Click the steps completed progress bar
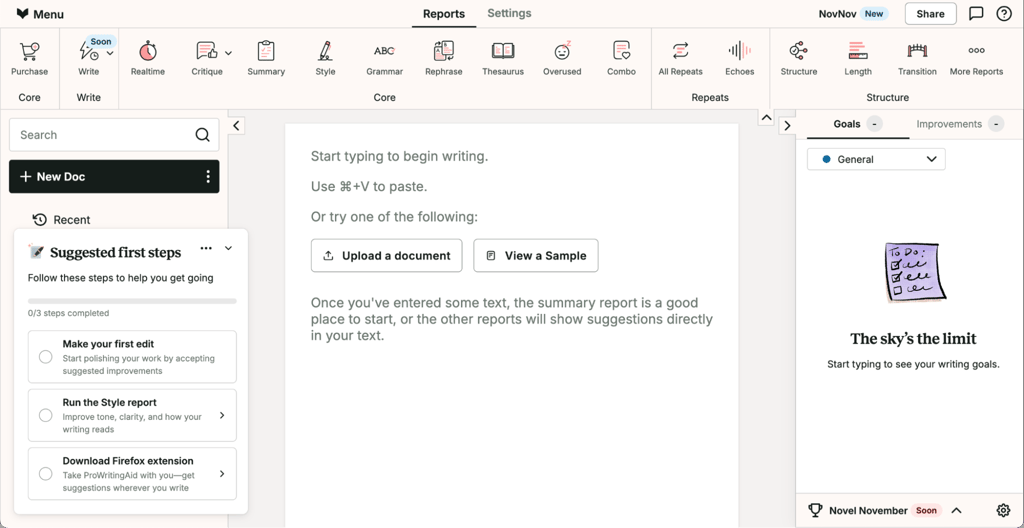The image size is (1024, 528). (132, 301)
